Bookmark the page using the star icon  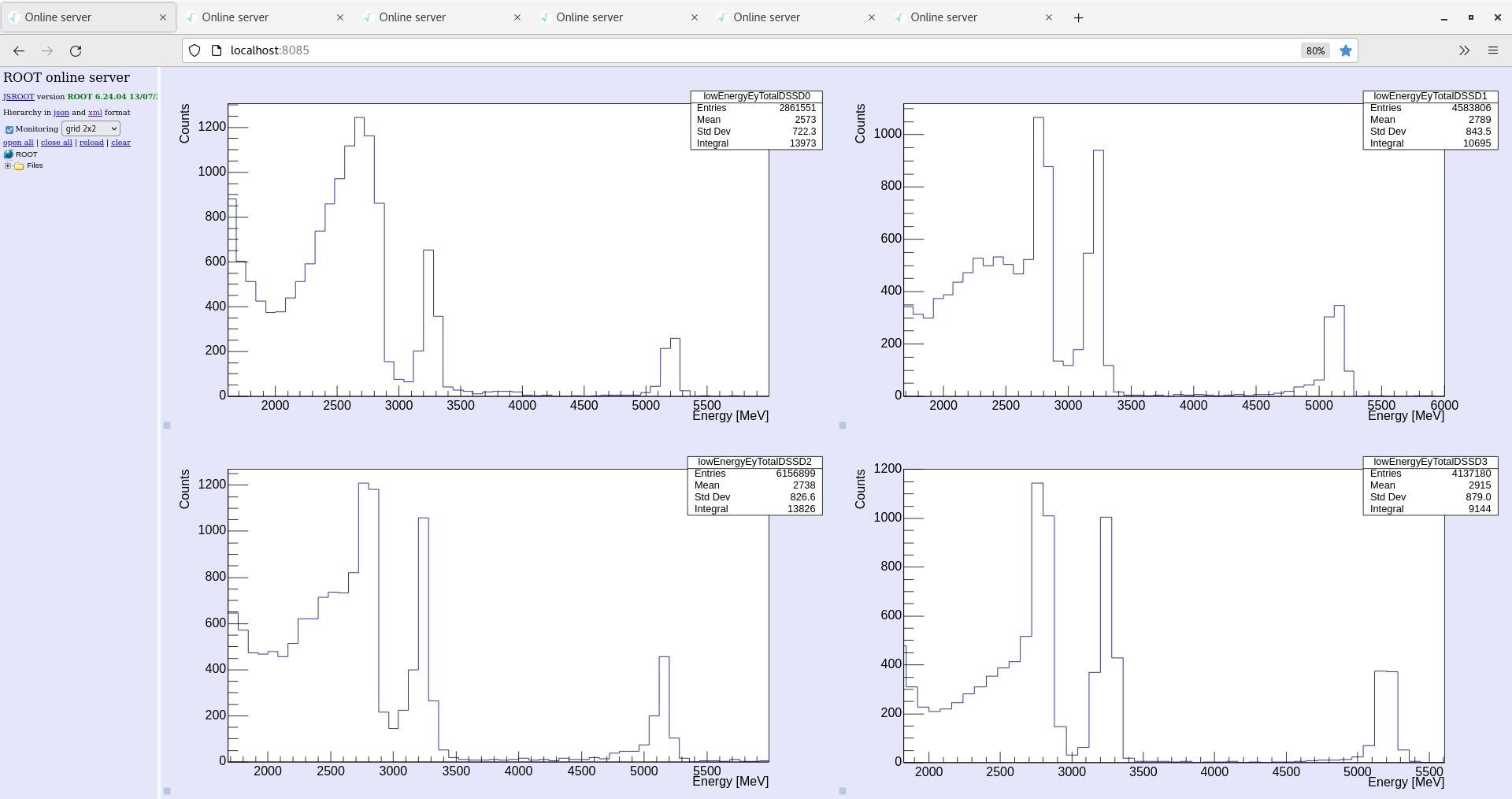tap(1346, 50)
